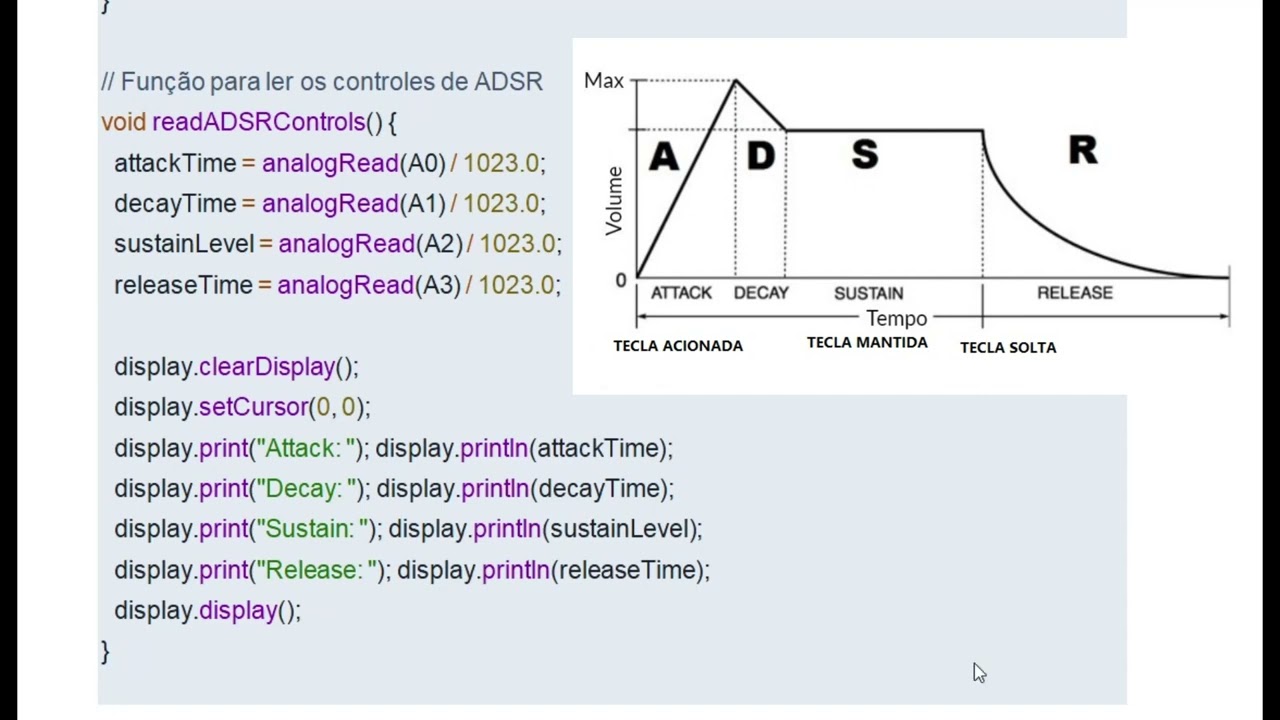Image resolution: width=1280 pixels, height=720 pixels.
Task: Click the large letter R in diagram
Action: click(1083, 150)
